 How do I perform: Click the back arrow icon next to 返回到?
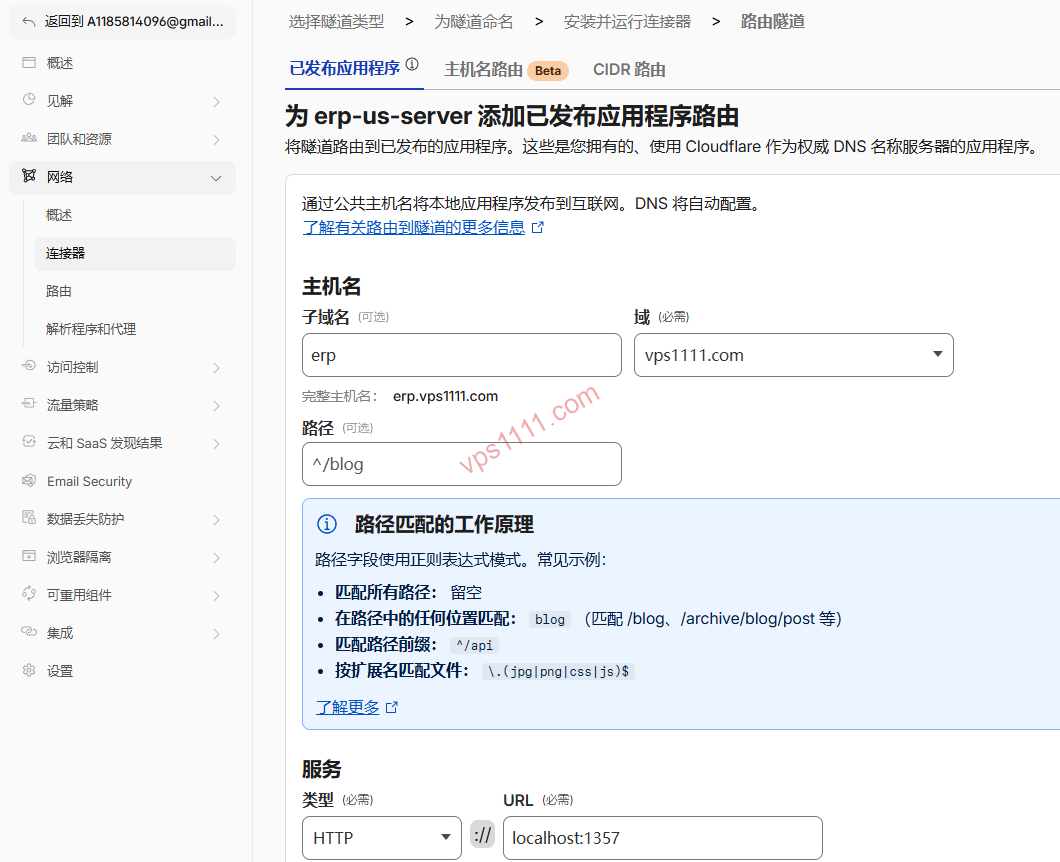click(x=28, y=22)
